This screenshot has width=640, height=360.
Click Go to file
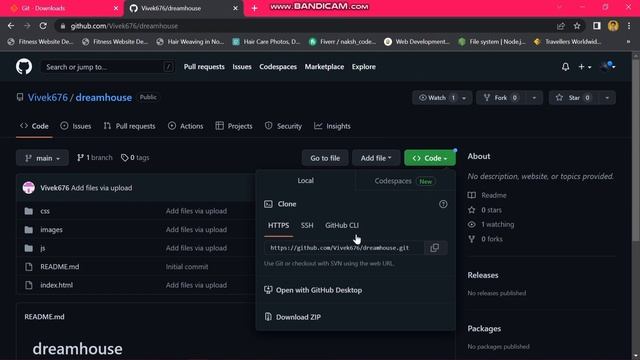coord(325,158)
